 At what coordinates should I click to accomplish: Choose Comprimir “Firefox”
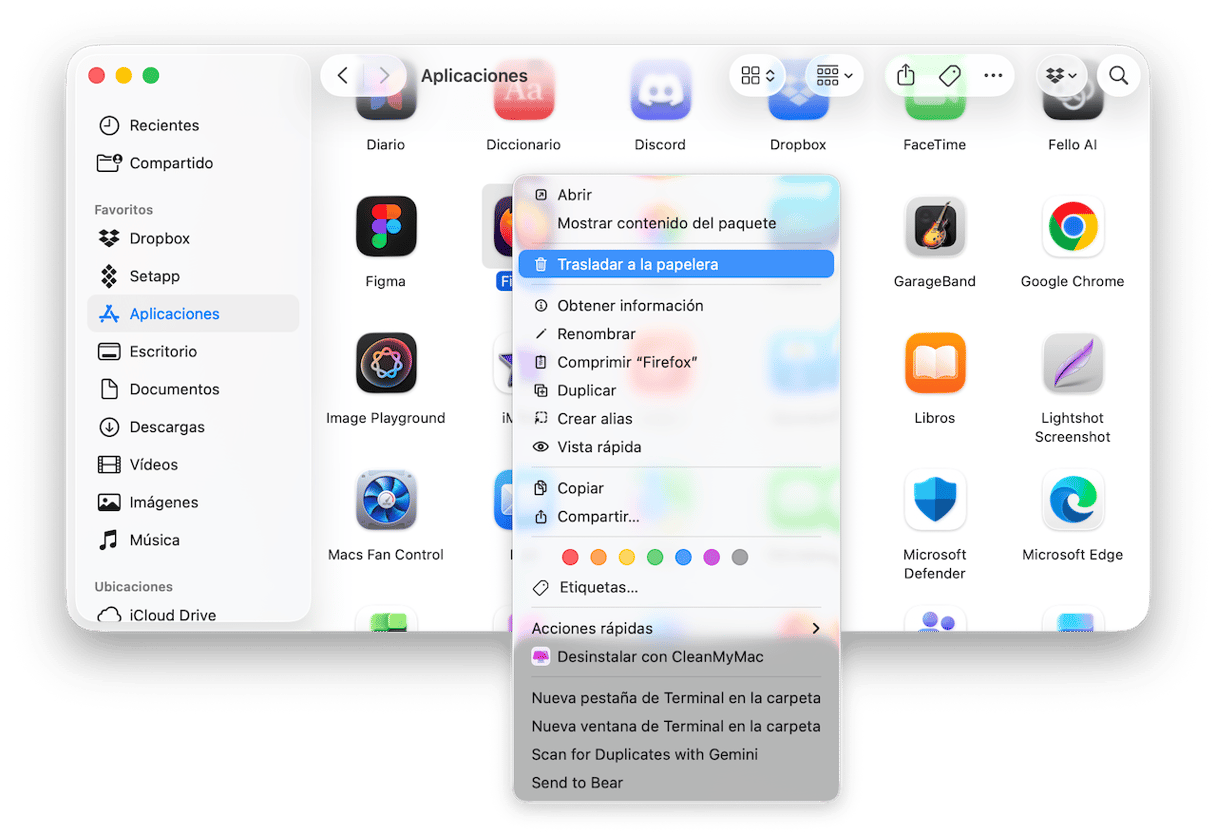[676, 362]
